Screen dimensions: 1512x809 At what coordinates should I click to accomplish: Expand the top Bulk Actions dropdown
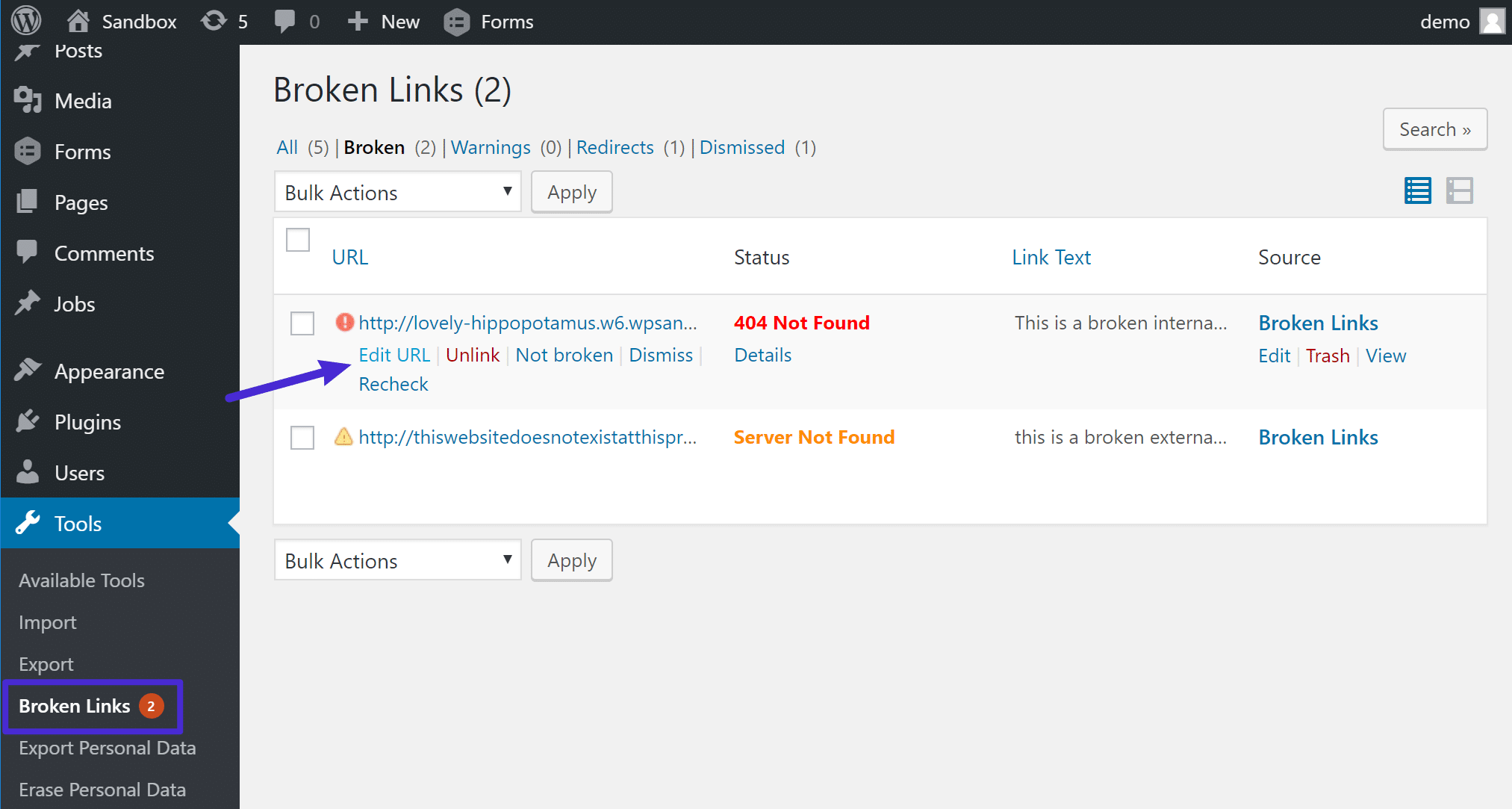[x=395, y=192]
